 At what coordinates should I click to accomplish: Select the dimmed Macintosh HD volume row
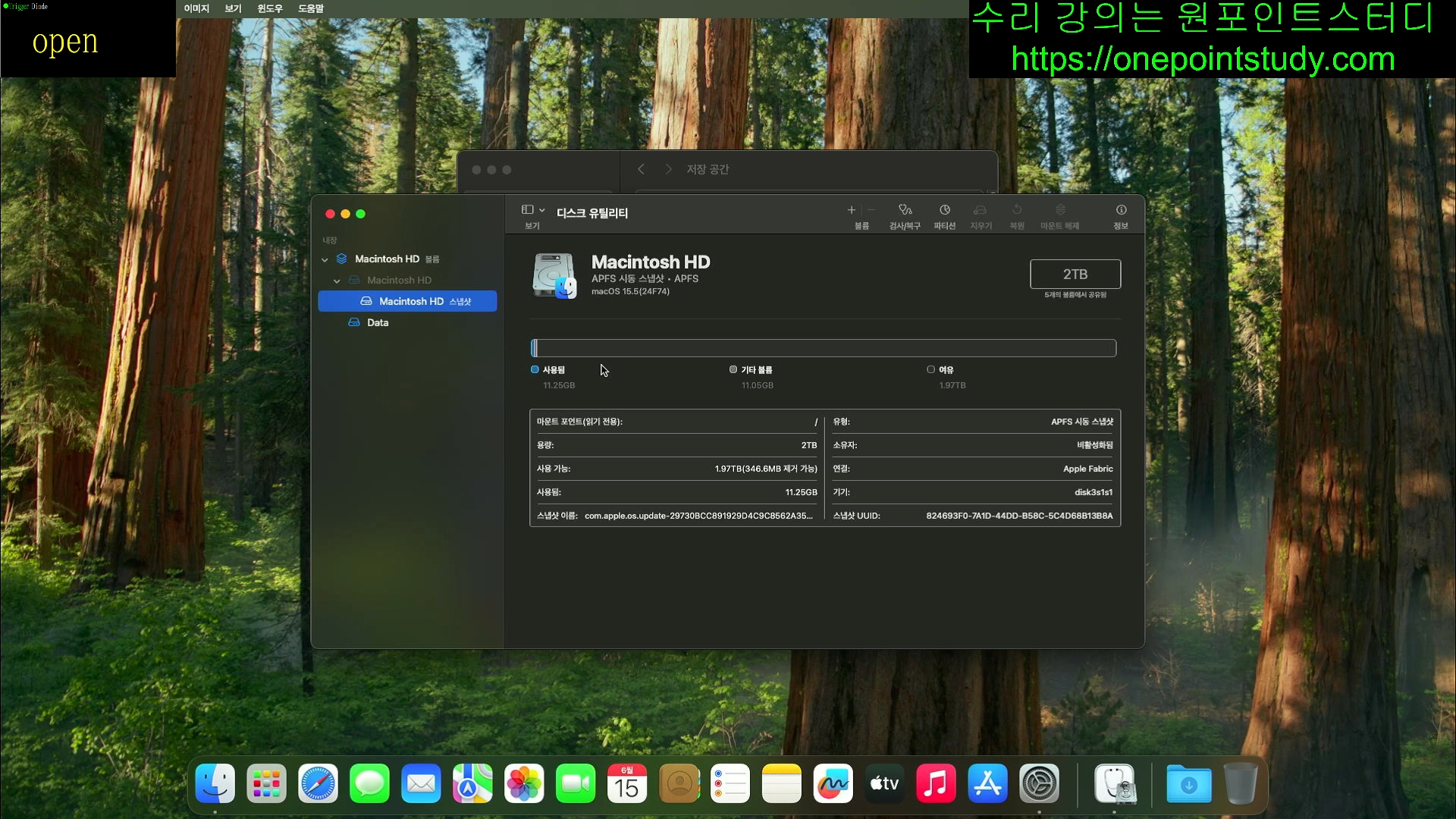coord(407,280)
